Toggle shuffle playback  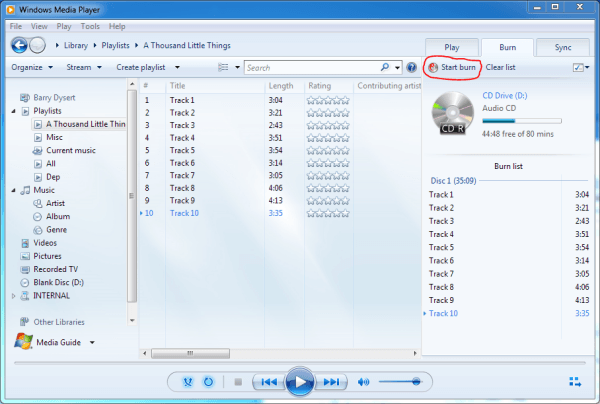click(x=188, y=382)
